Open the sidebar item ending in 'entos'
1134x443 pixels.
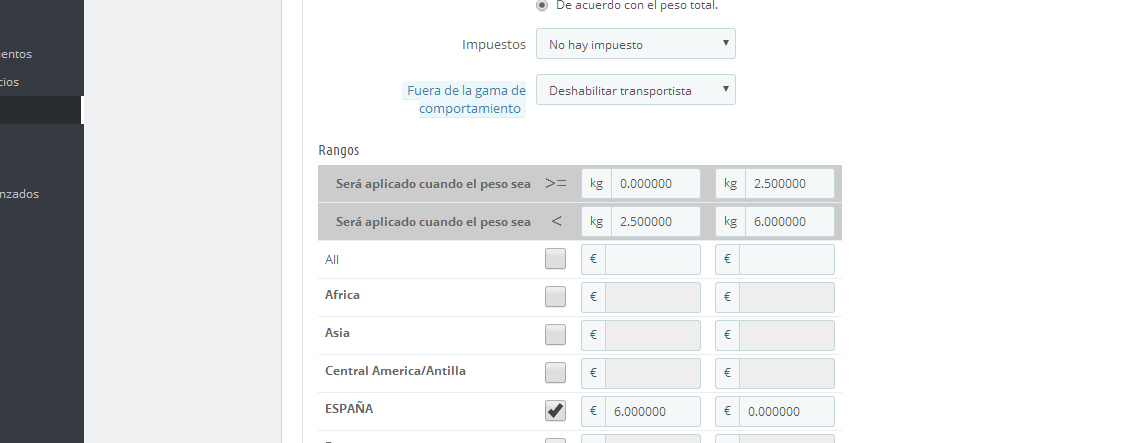click(16, 54)
